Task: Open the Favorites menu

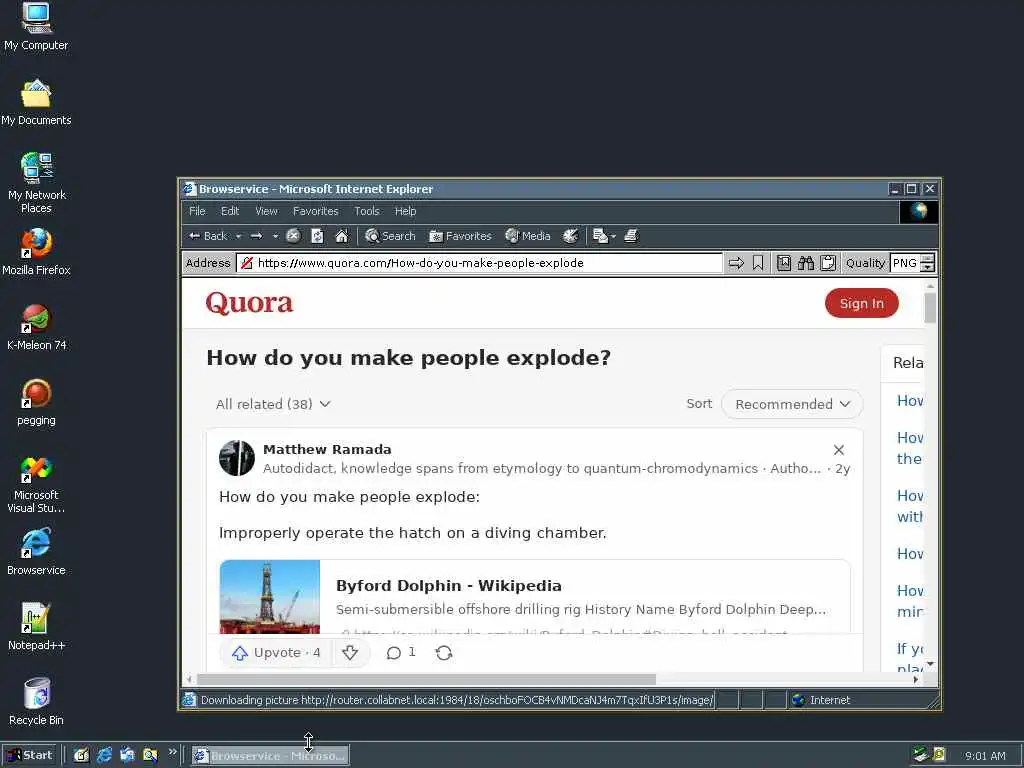Action: (315, 212)
